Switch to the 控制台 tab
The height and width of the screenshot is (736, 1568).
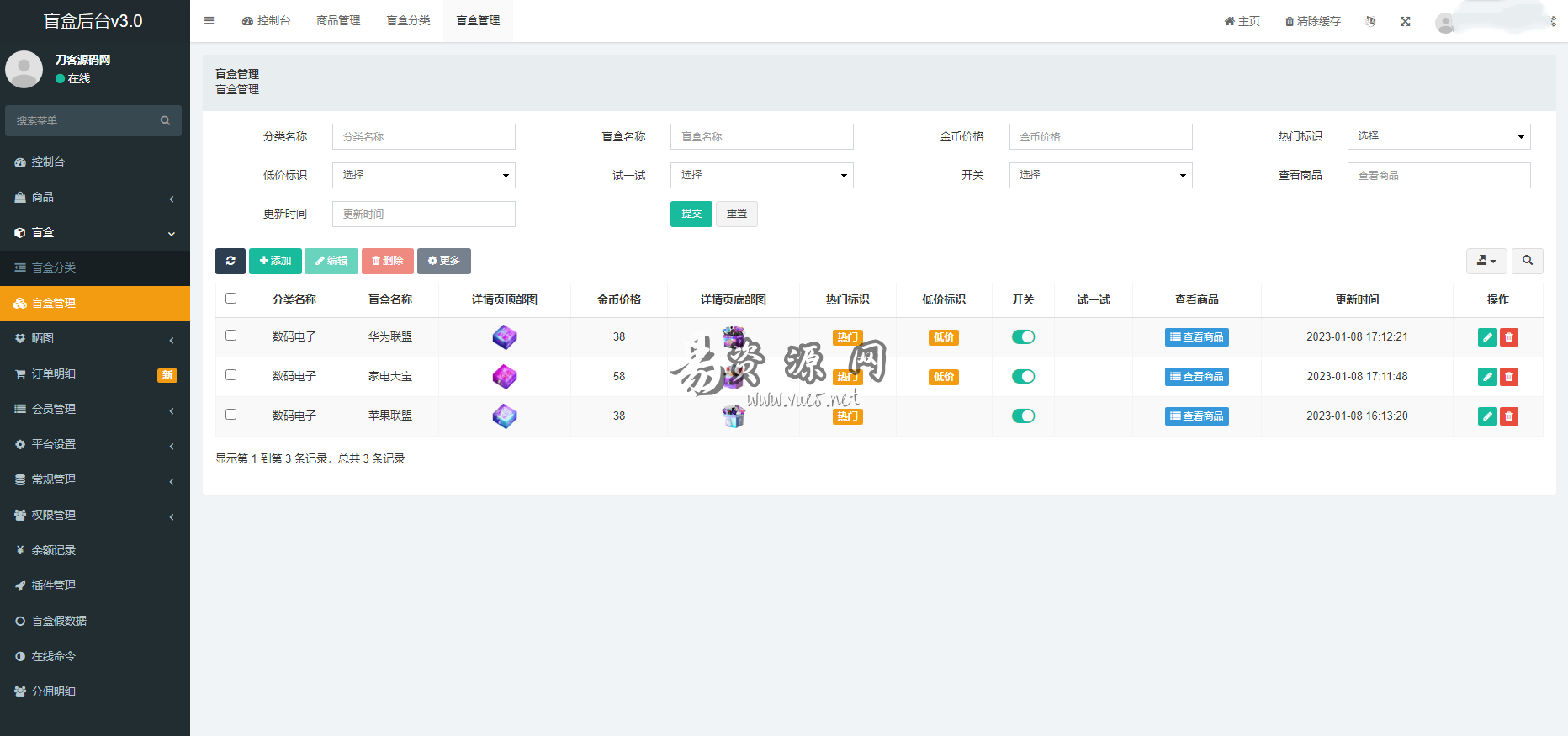click(266, 21)
